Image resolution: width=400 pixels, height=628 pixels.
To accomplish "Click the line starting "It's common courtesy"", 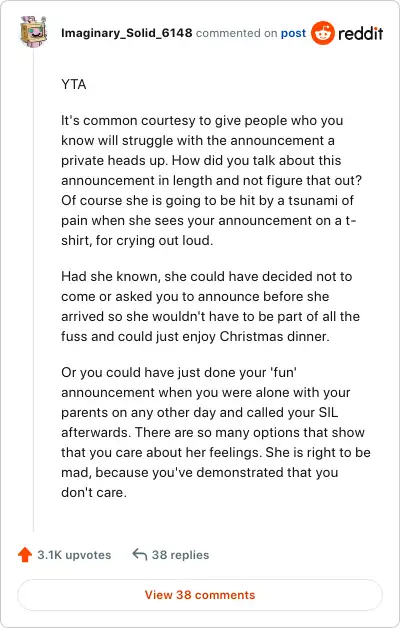I will pyautogui.click(x=202, y=121).
